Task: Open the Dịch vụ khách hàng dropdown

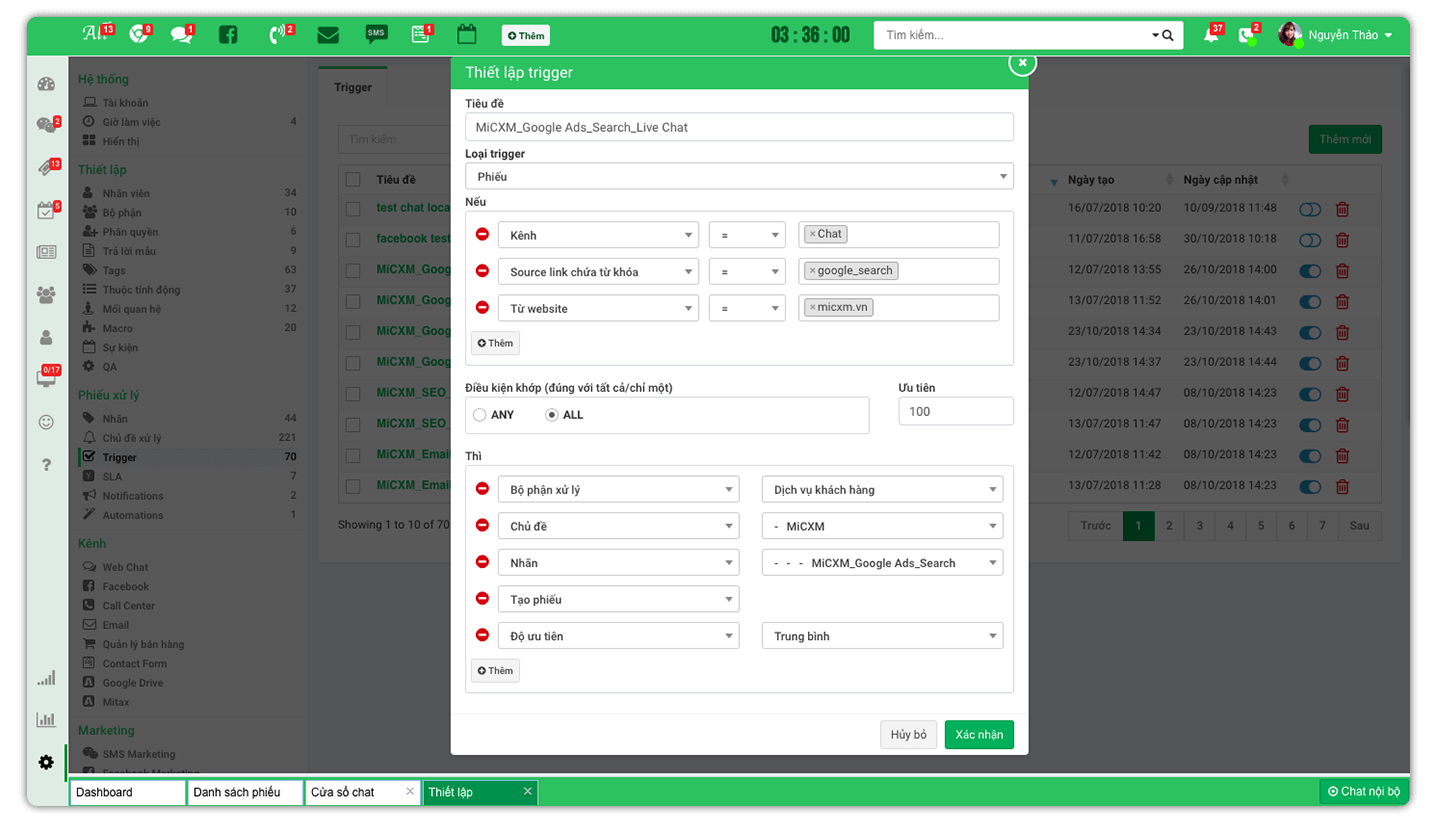Action: coord(882,490)
